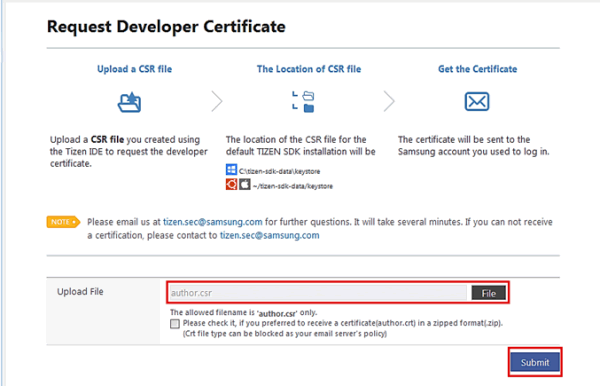Screen dimensions: 600x386
Task: Click the folder location icon
Action: pos(303,102)
